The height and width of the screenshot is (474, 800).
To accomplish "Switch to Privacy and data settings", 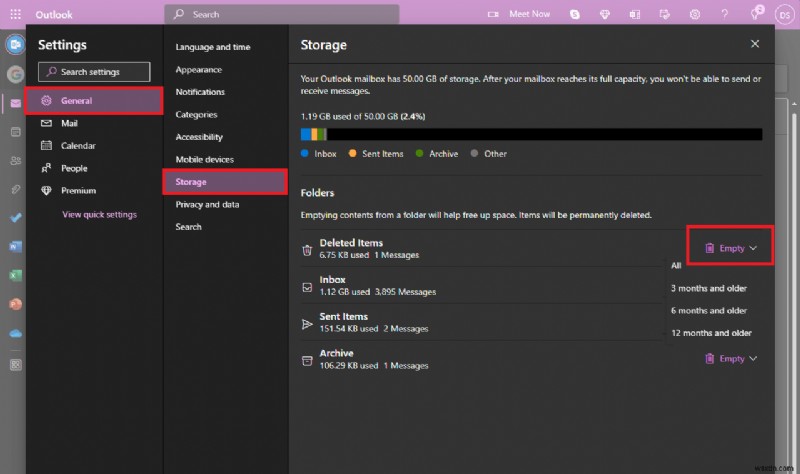I will click(x=207, y=204).
